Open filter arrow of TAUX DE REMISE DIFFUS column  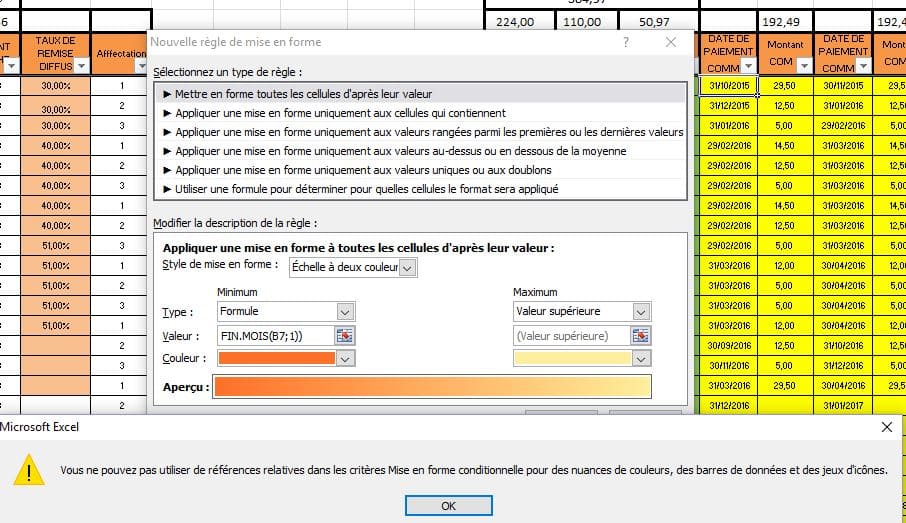coord(81,66)
